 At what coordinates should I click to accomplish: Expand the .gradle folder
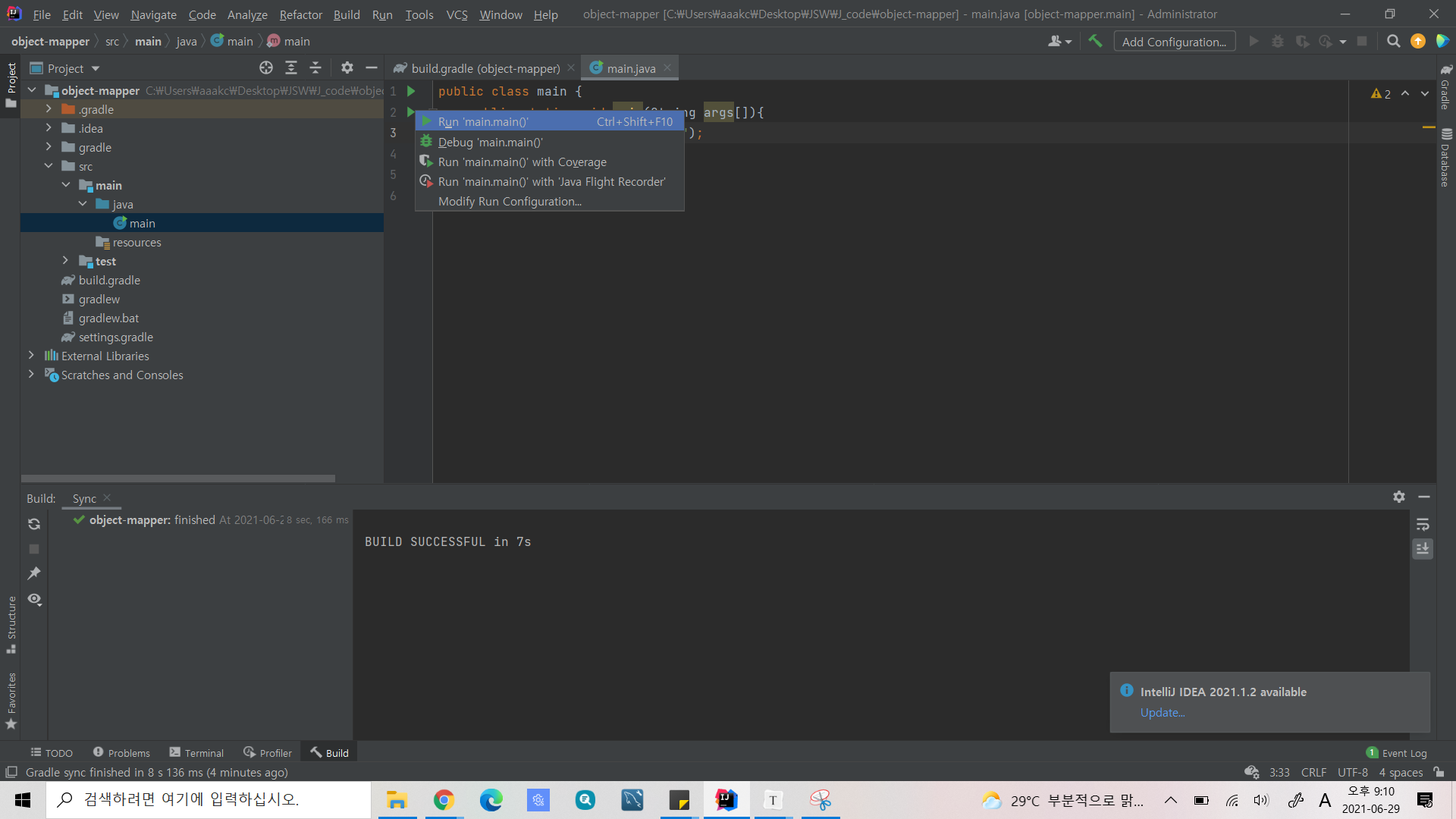(x=49, y=109)
